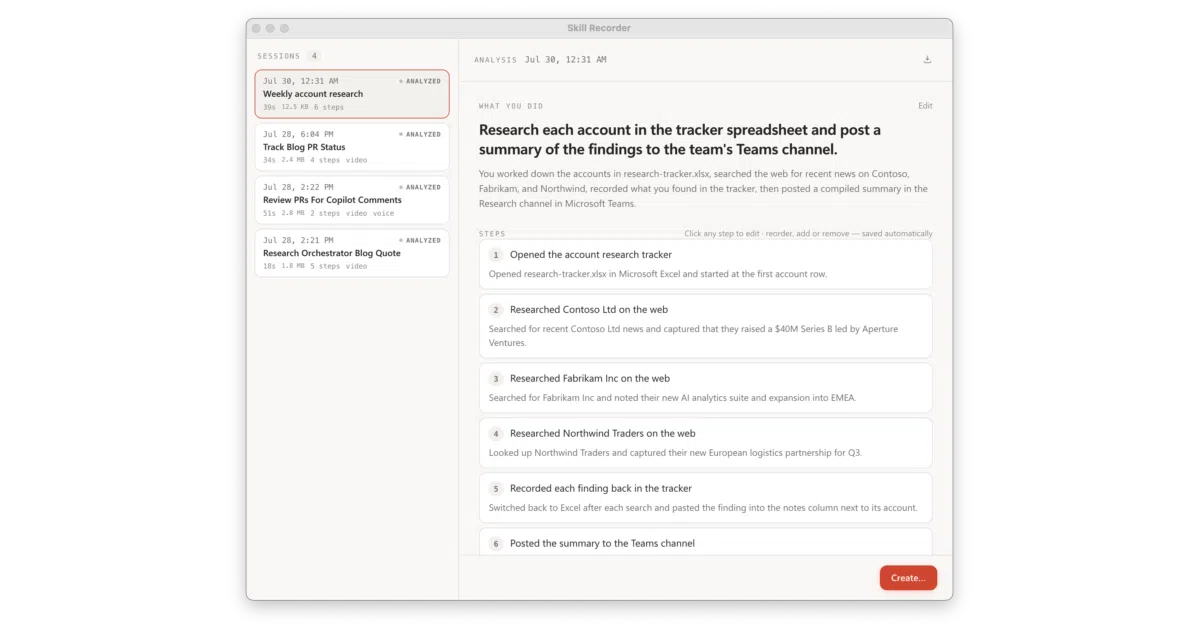The width and height of the screenshot is (1200, 630).
Task: Click the Skill Recorder window title
Action: (599, 28)
